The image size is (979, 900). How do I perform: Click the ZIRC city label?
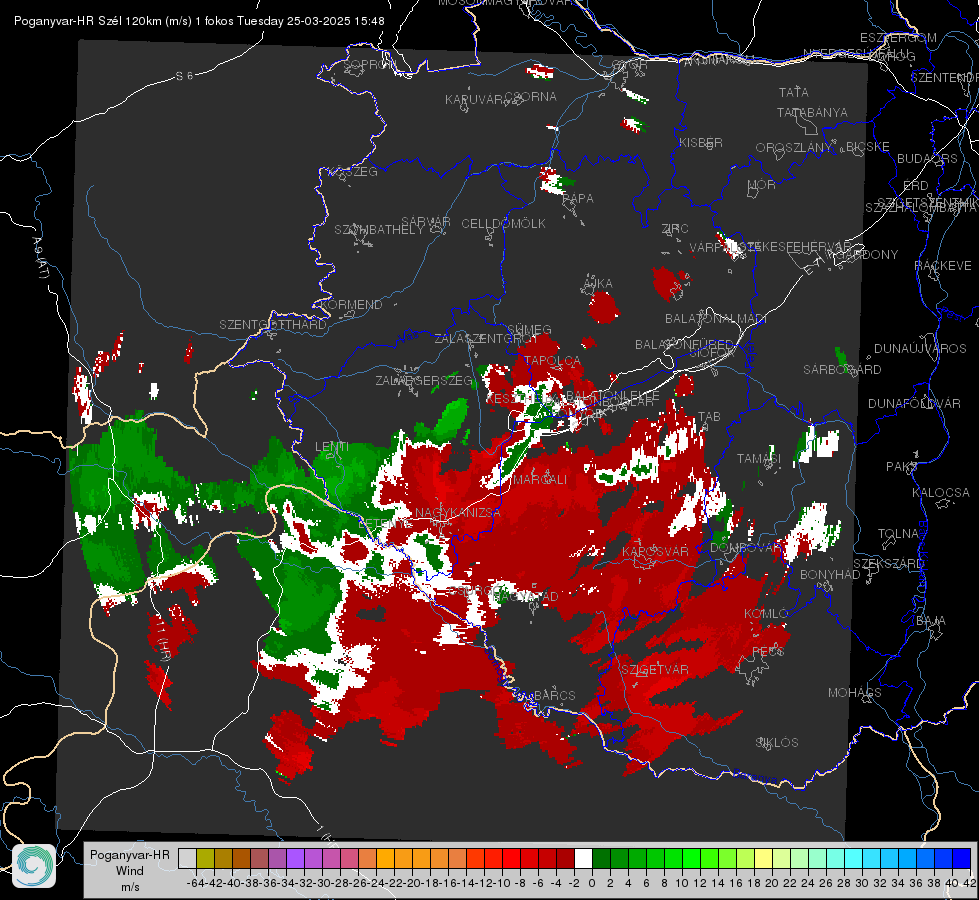pos(675,229)
